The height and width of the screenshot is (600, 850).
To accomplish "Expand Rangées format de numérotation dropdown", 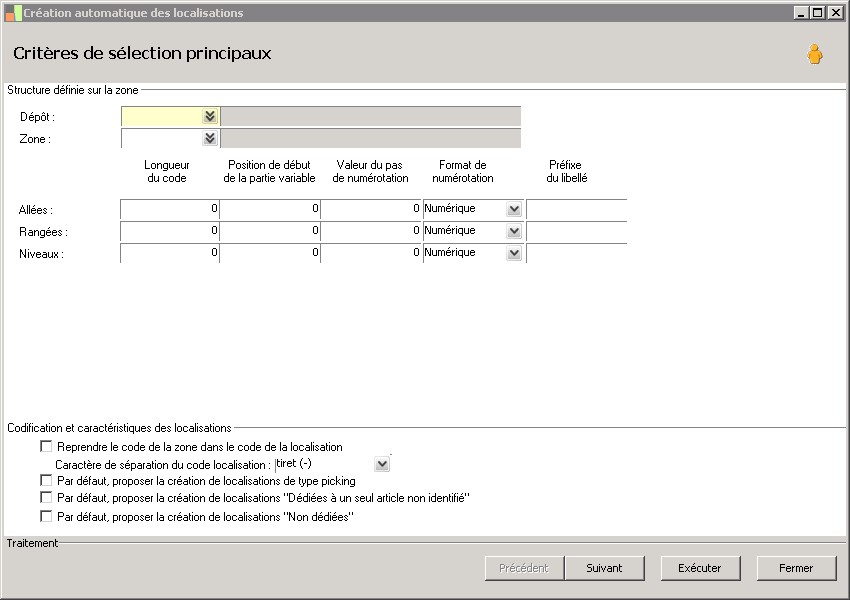I will pos(514,231).
